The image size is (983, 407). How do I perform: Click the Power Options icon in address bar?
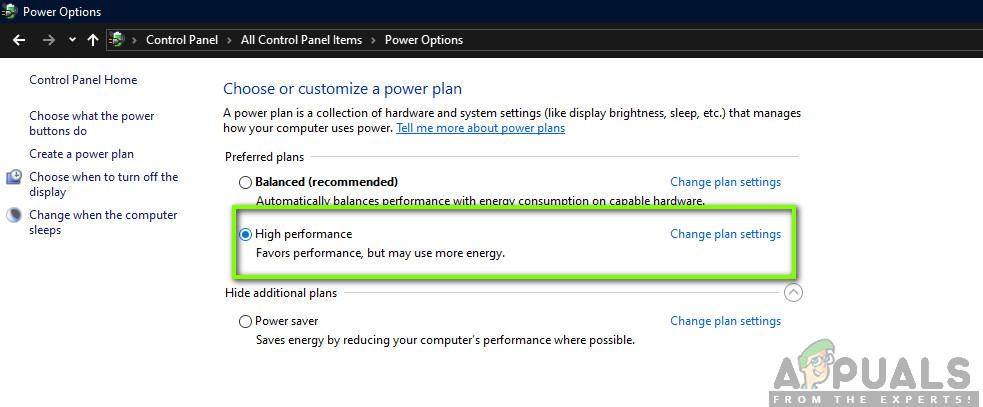pyautogui.click(x=117, y=40)
